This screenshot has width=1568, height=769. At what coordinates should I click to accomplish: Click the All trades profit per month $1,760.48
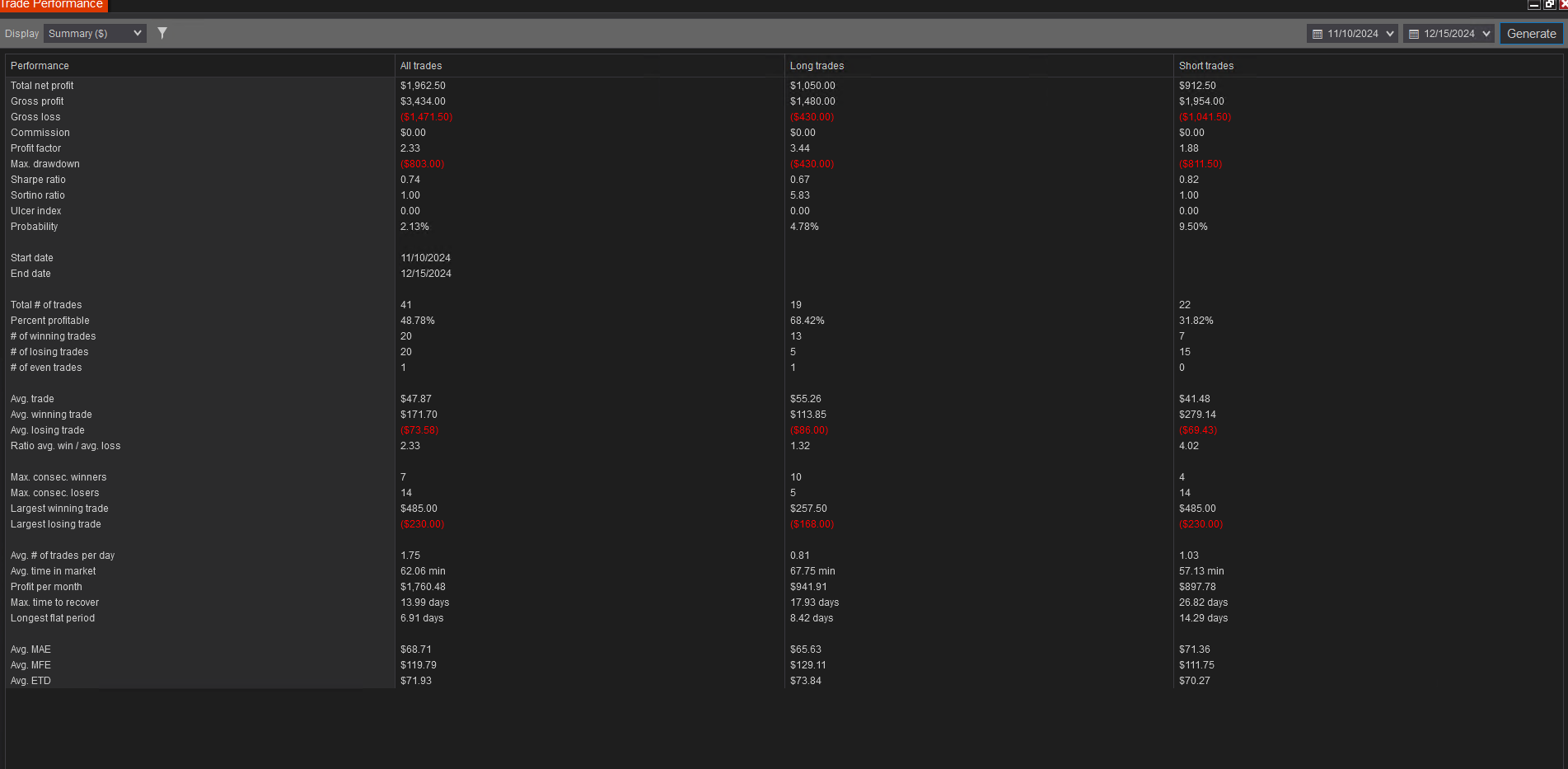pos(423,587)
